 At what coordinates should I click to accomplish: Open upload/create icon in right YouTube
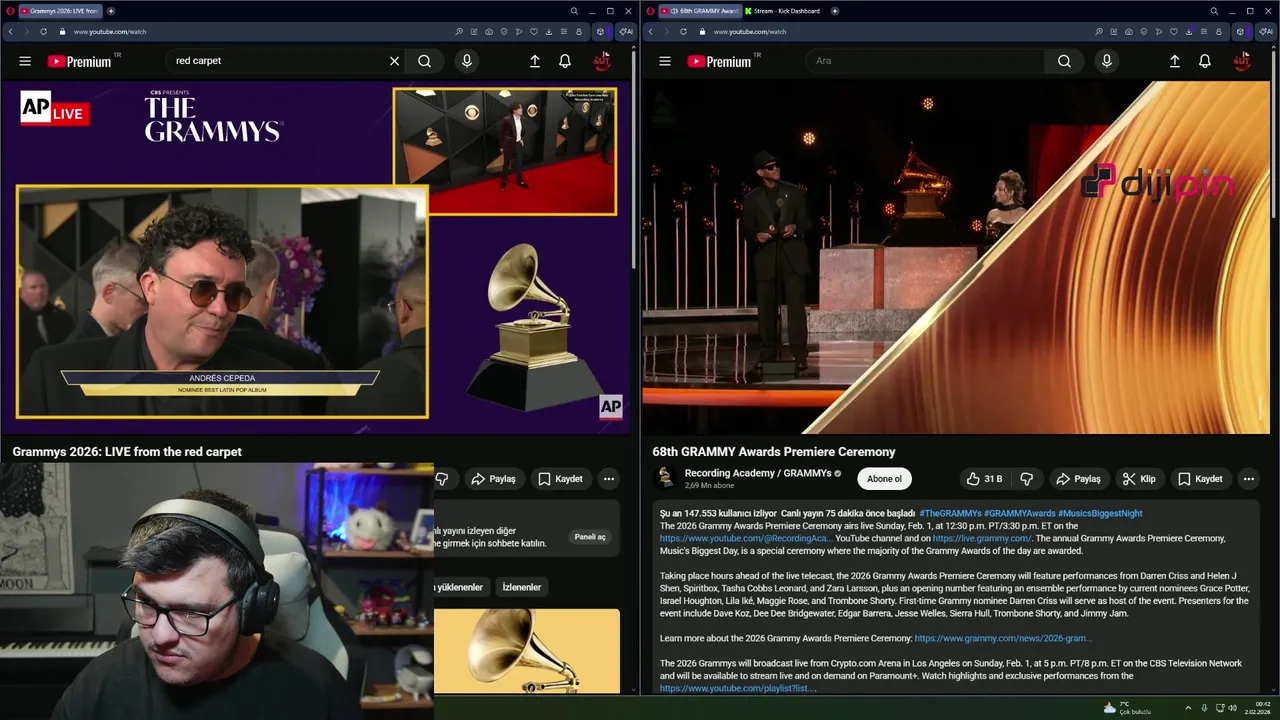[x=1175, y=61]
